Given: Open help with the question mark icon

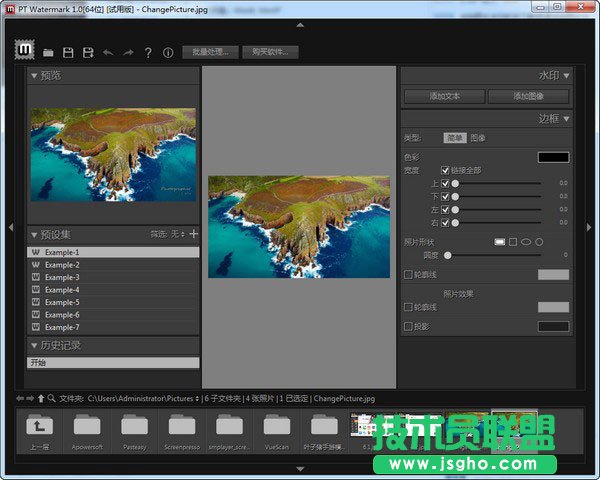Looking at the screenshot, I should (x=148, y=52).
